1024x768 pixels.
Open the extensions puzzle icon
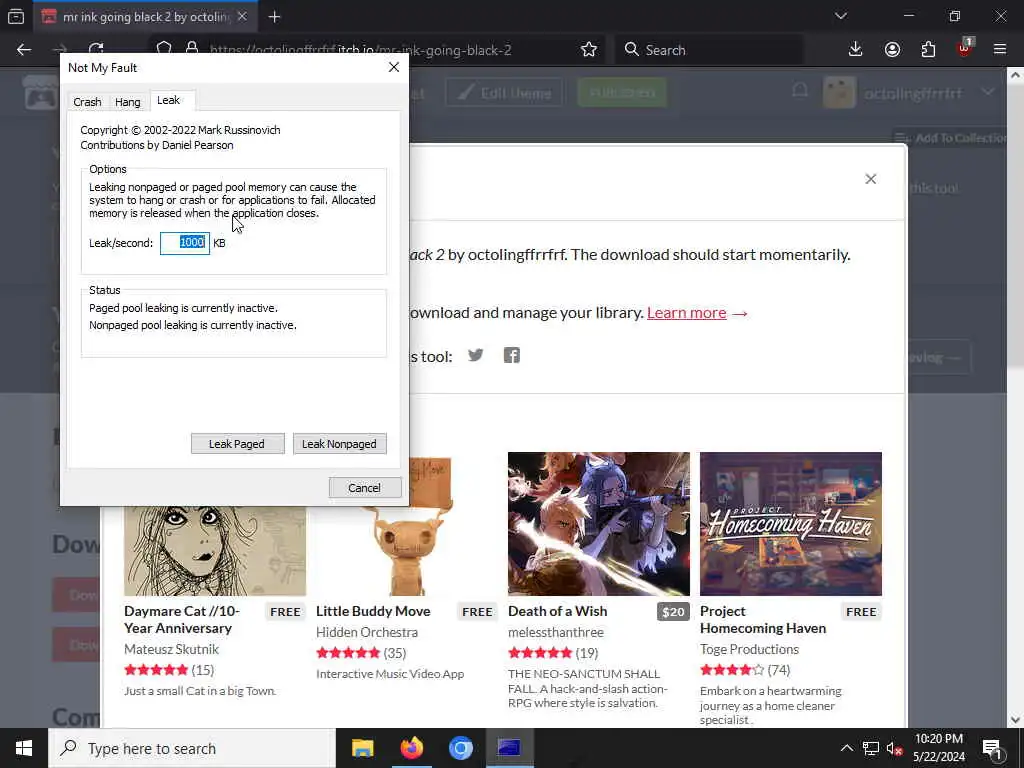928,50
